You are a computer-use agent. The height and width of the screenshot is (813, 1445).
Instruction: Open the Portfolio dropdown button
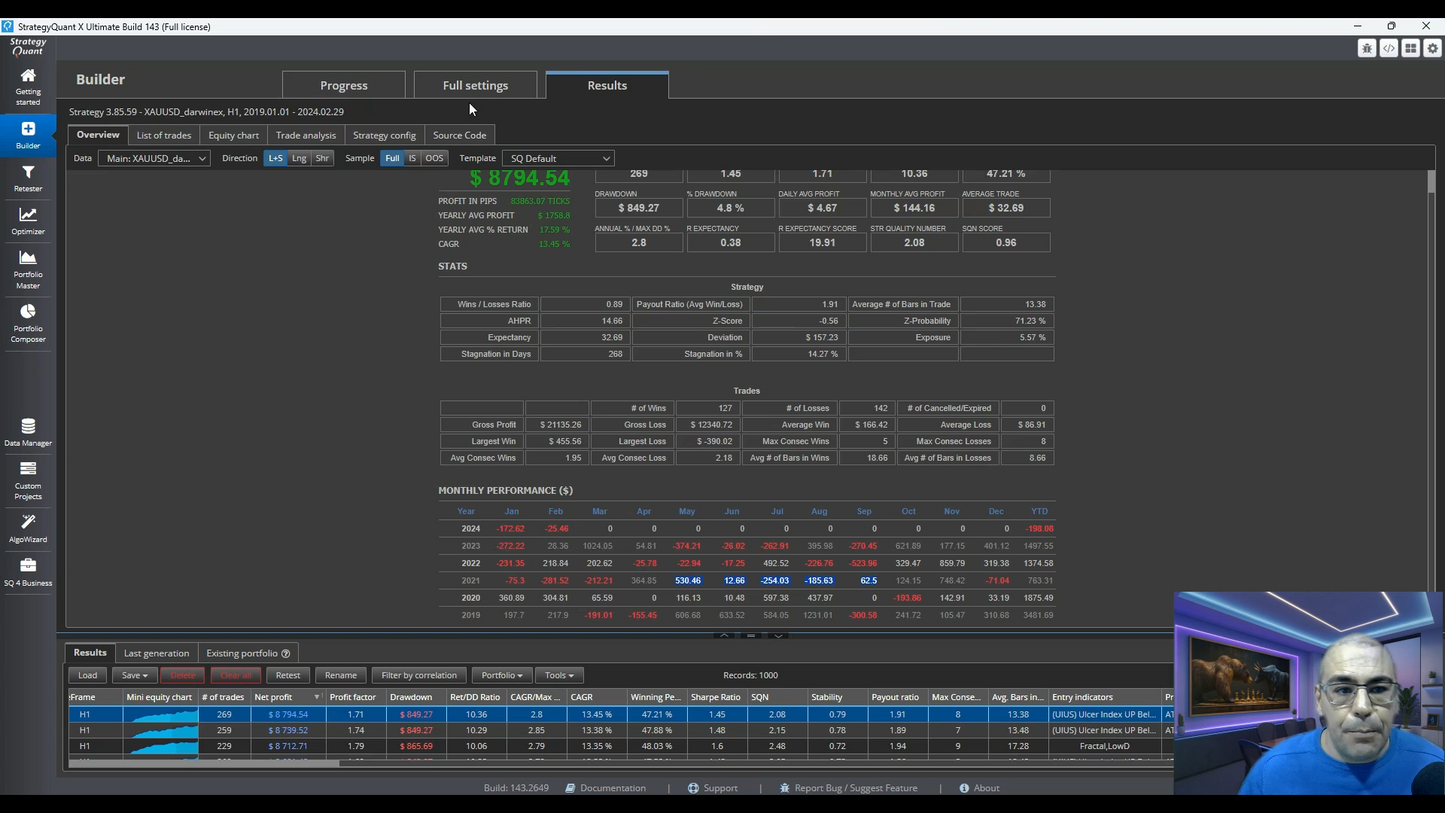point(501,675)
